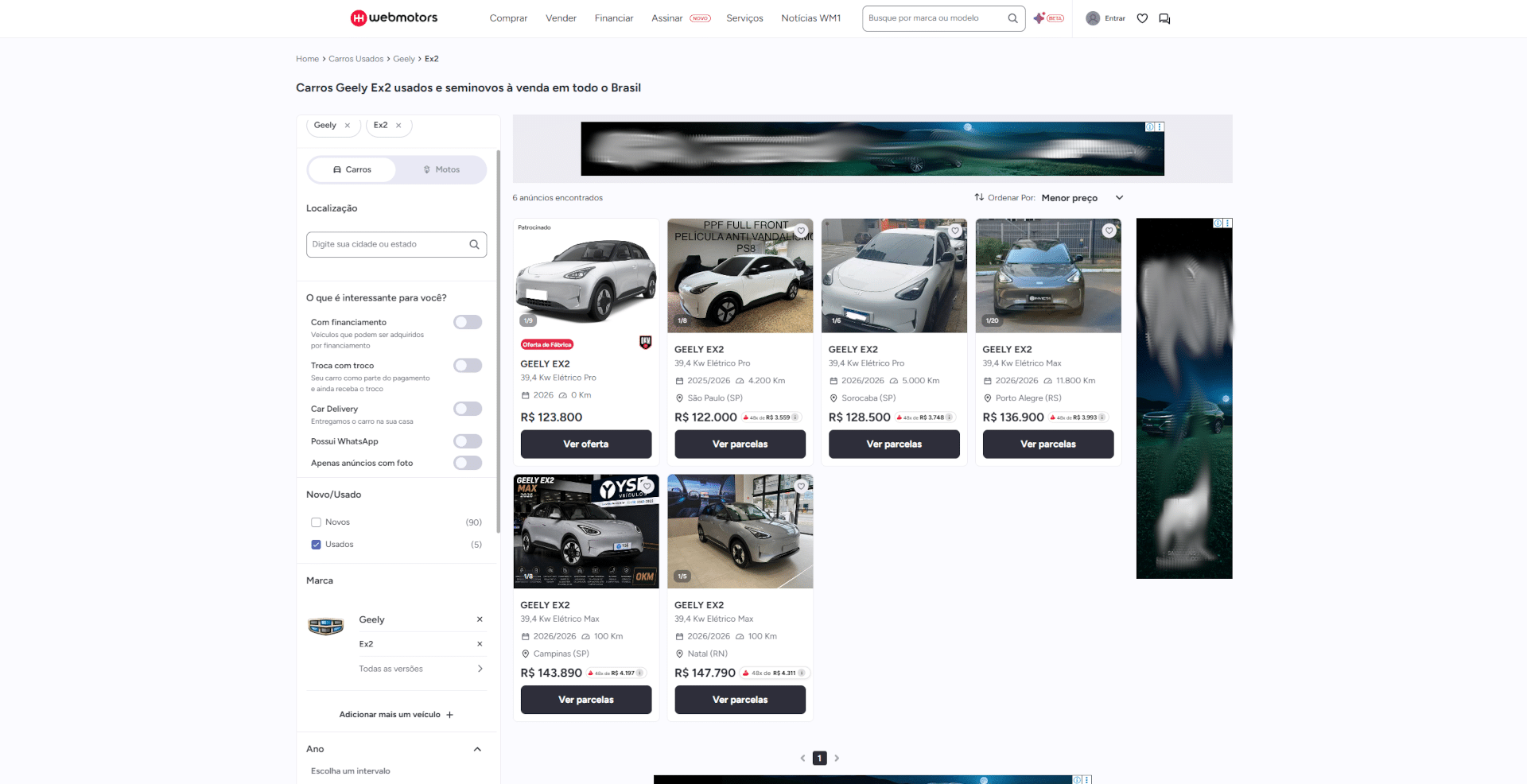Favorite the São Paulo Geely EX2 listing
Viewport: 1527px width, 784px height.
802,231
